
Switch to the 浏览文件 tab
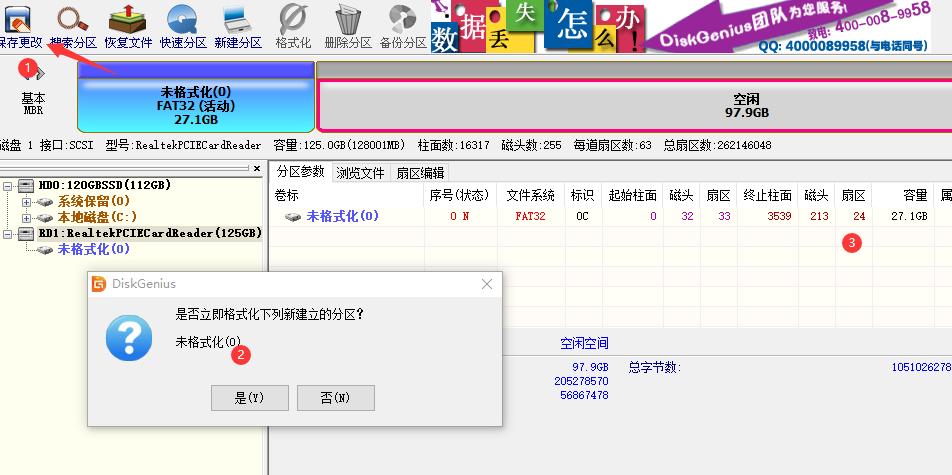click(x=360, y=173)
